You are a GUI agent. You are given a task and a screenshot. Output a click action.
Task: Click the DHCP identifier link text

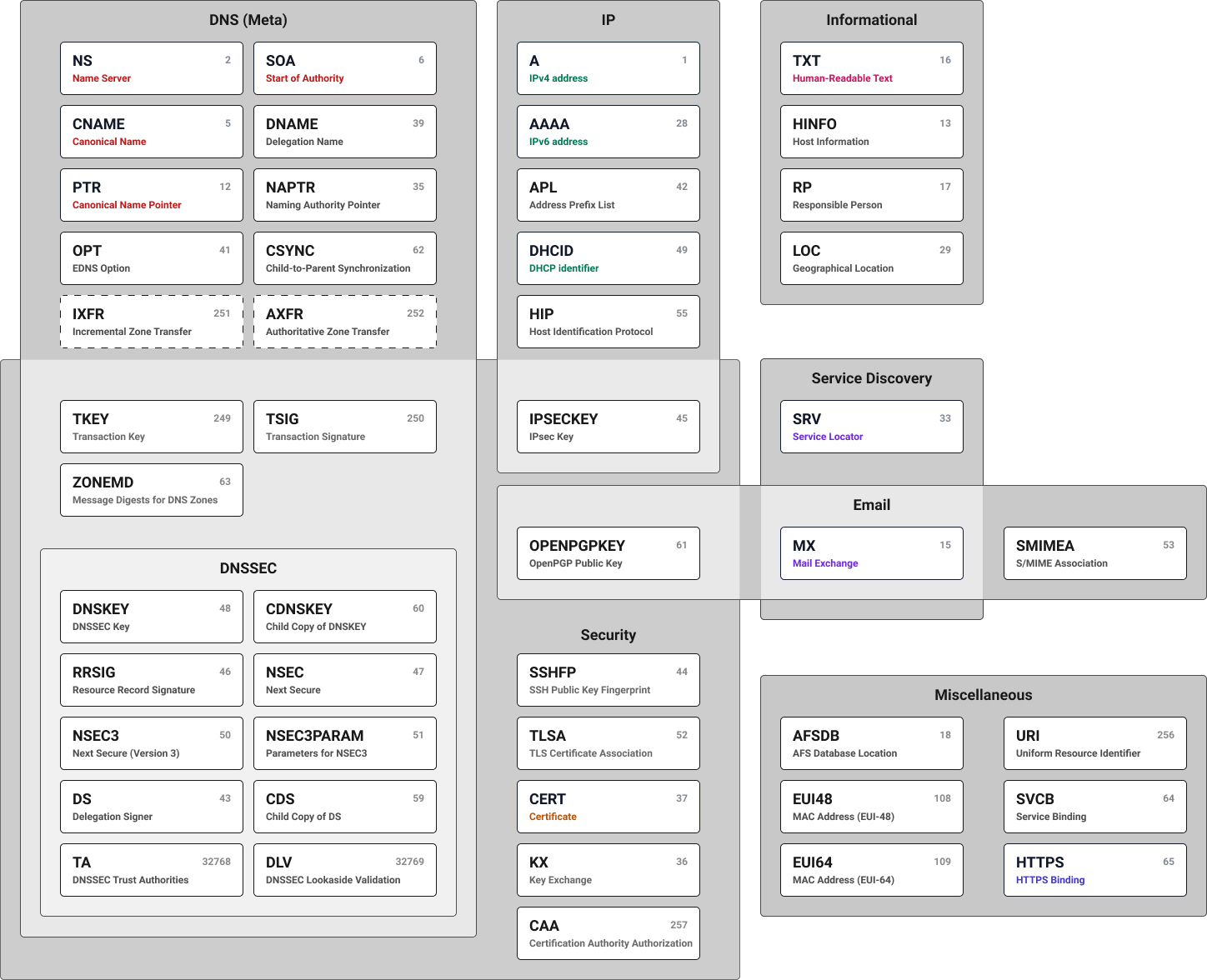[x=563, y=268]
